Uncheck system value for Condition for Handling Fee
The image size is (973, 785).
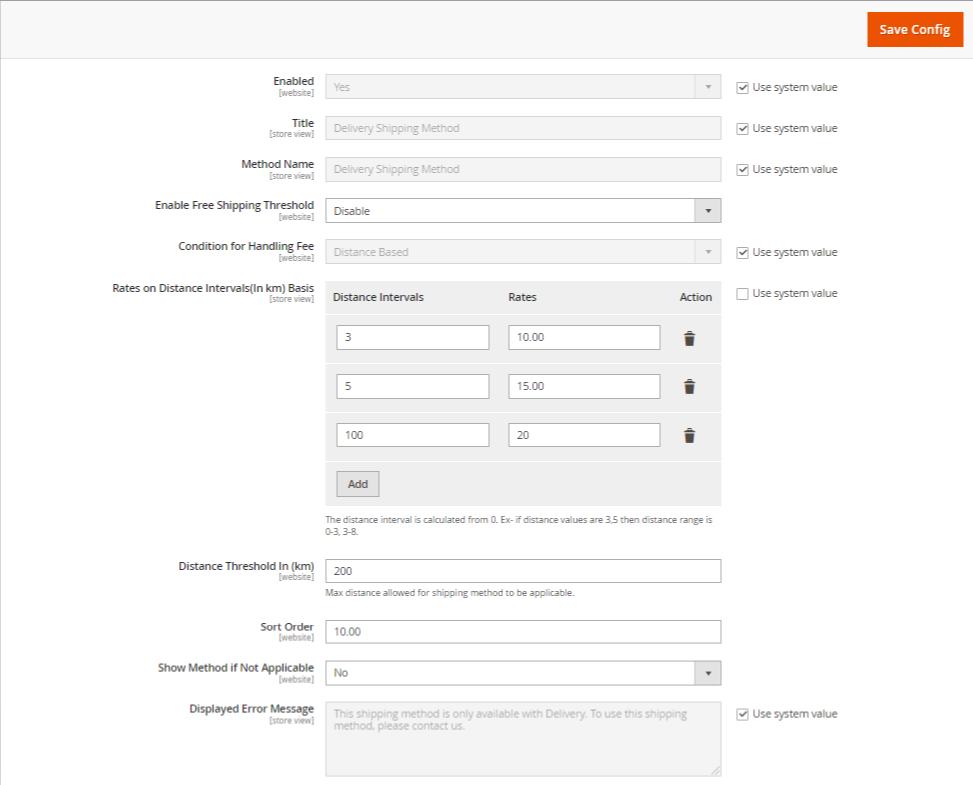coord(742,252)
